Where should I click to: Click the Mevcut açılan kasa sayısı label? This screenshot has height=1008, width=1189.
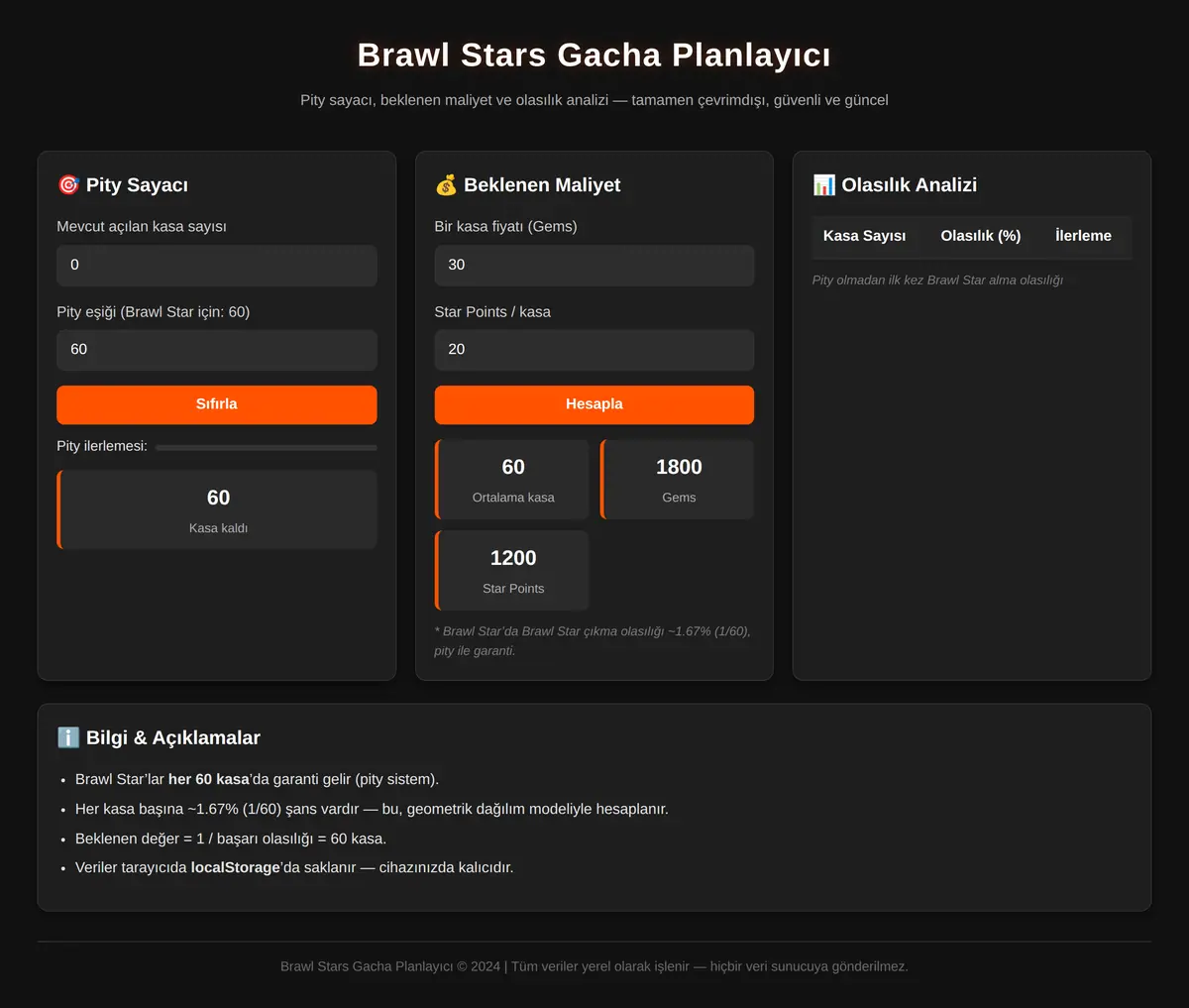click(142, 227)
